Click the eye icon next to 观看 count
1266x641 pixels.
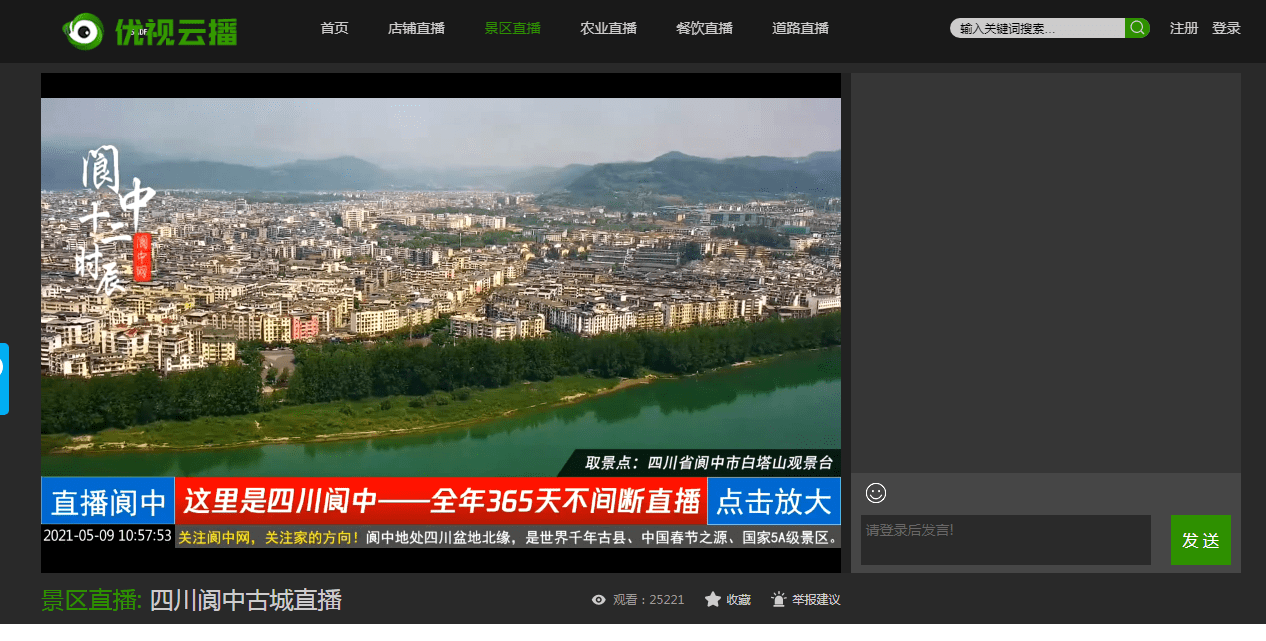[x=597, y=599]
